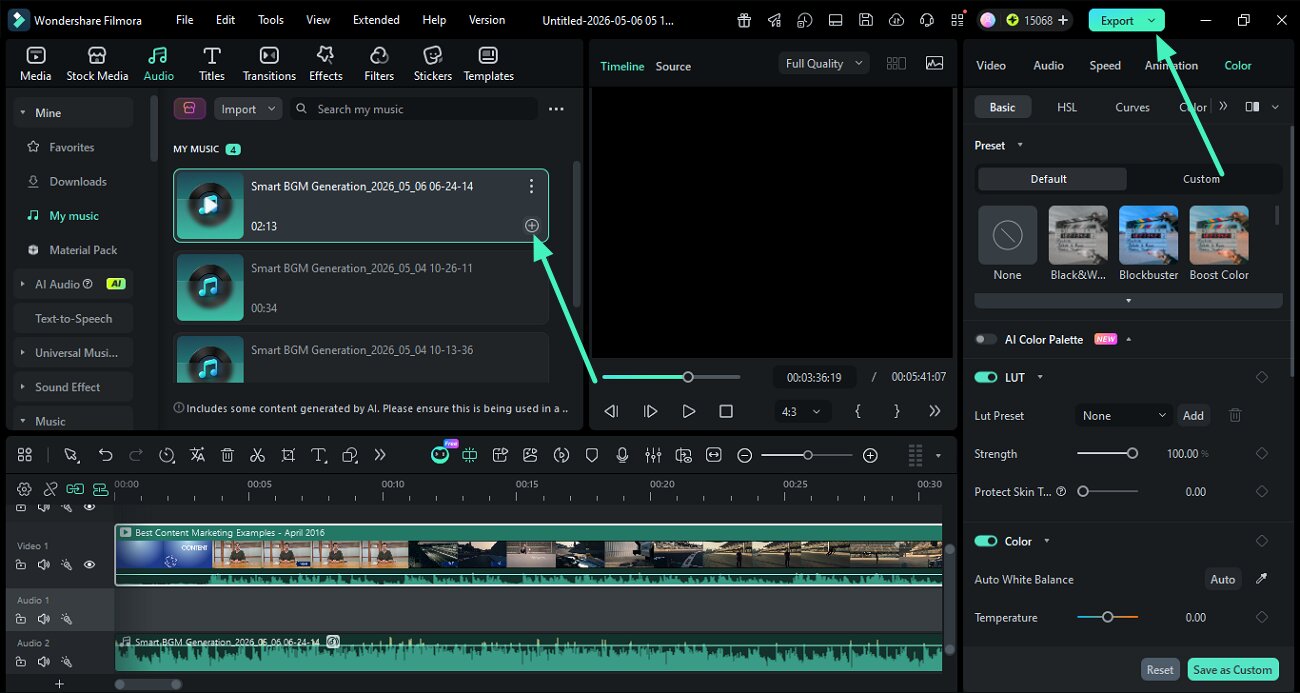Viewport: 1300px width, 693px height.
Task: Click Add next to Lut Preset
Action: point(1193,415)
